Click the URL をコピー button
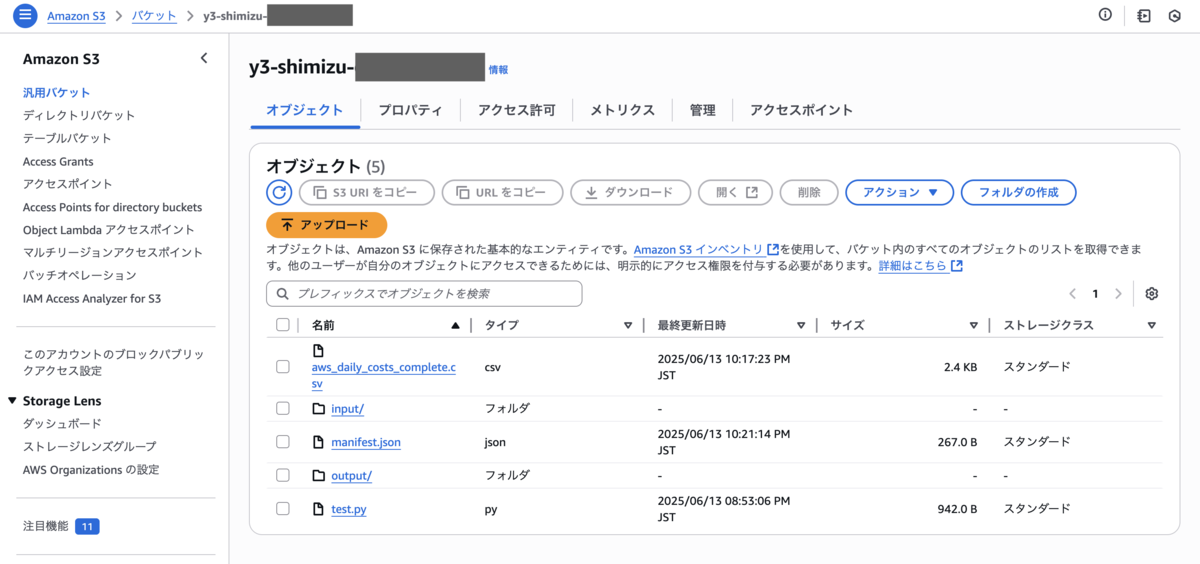Image resolution: width=1200 pixels, height=564 pixels. [x=502, y=192]
